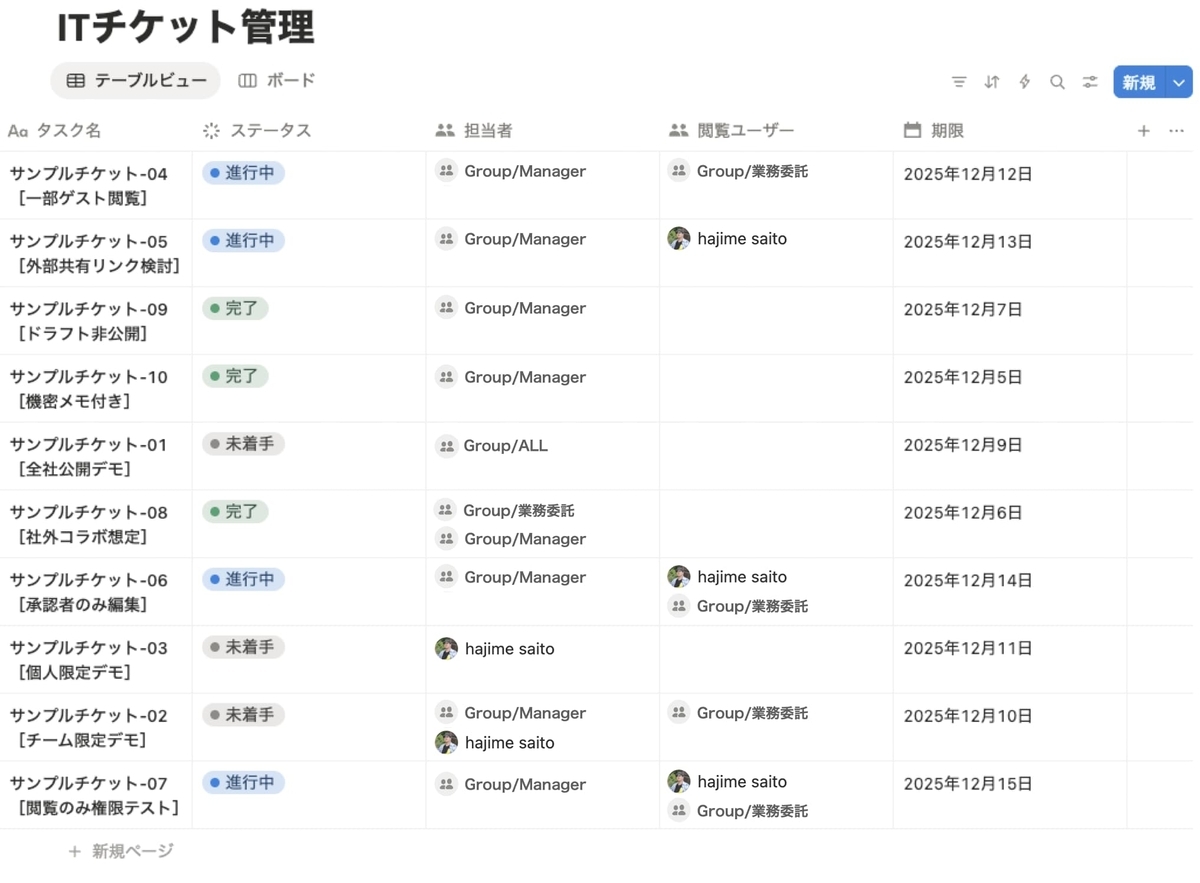Switch to the ボード view
This screenshot has width=1200, height=883.
point(276,82)
